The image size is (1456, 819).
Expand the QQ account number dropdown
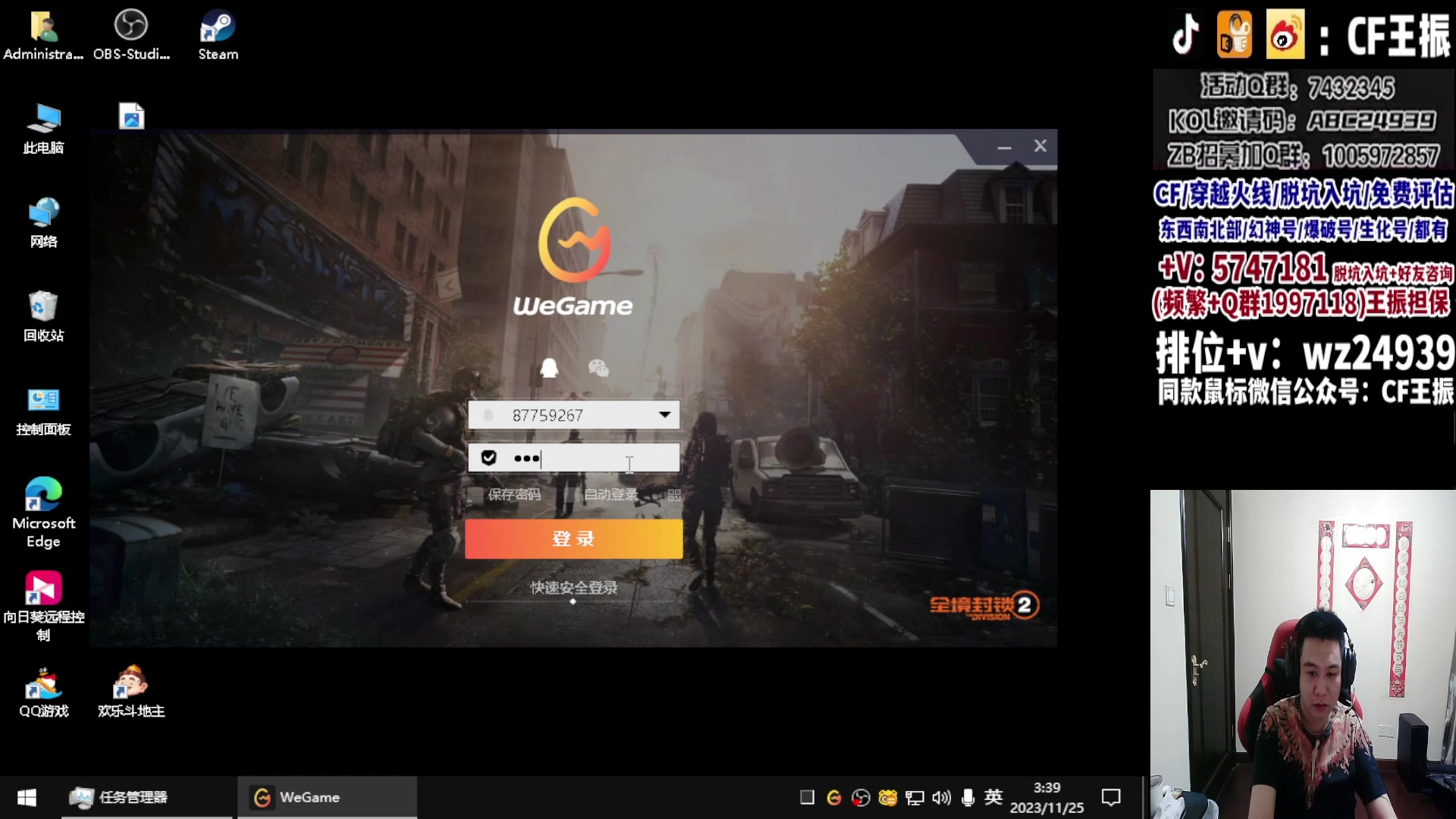[664, 415]
